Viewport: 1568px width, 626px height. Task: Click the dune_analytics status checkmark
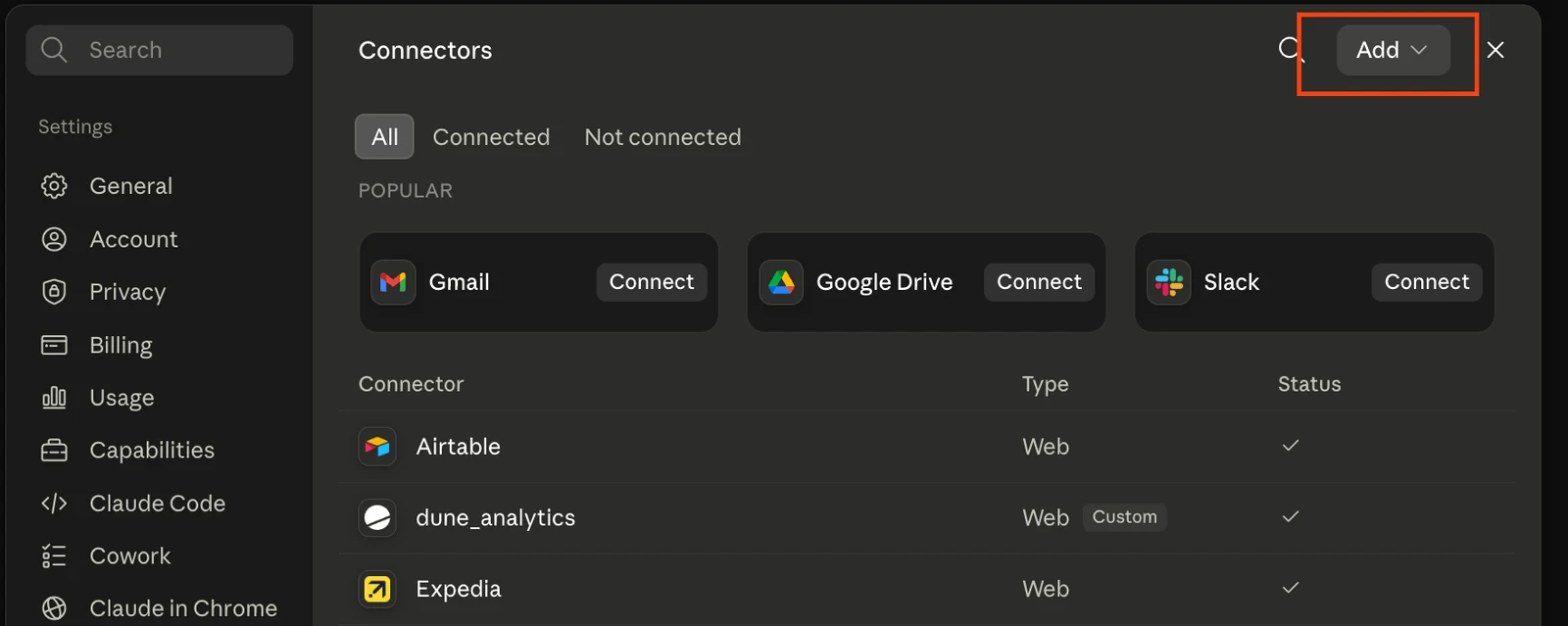(1291, 516)
